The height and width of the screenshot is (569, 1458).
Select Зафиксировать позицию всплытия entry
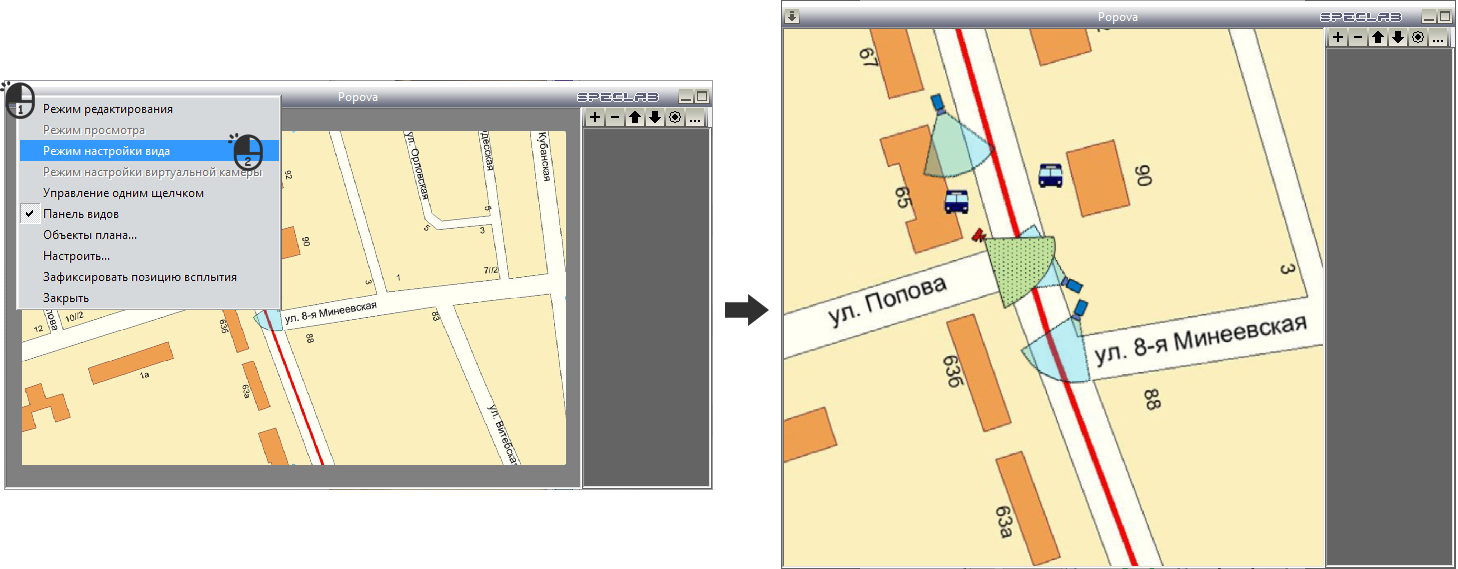[x=148, y=277]
